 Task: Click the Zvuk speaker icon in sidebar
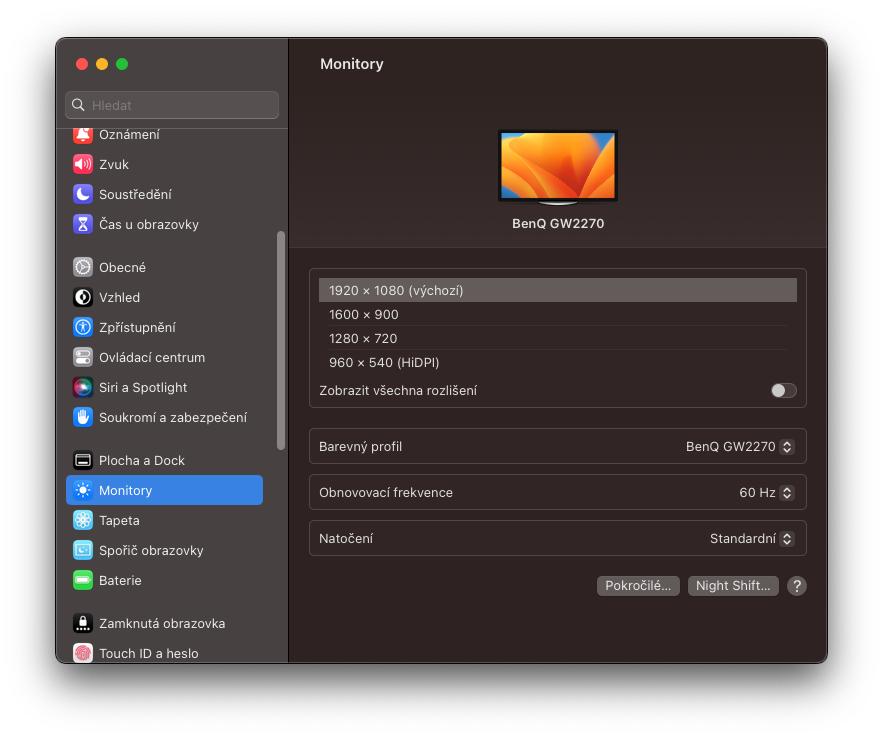(83, 164)
